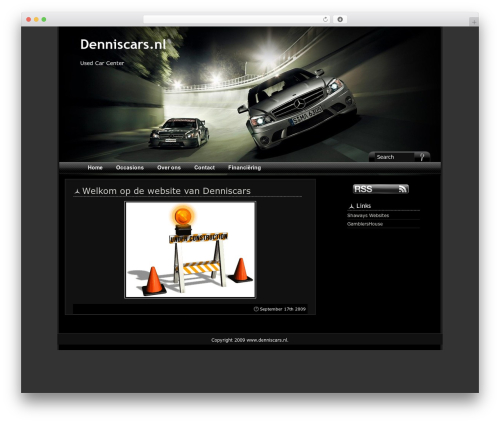The width and height of the screenshot is (500, 423).
Task: Click the Used Car Center tagline
Action: click(x=102, y=63)
